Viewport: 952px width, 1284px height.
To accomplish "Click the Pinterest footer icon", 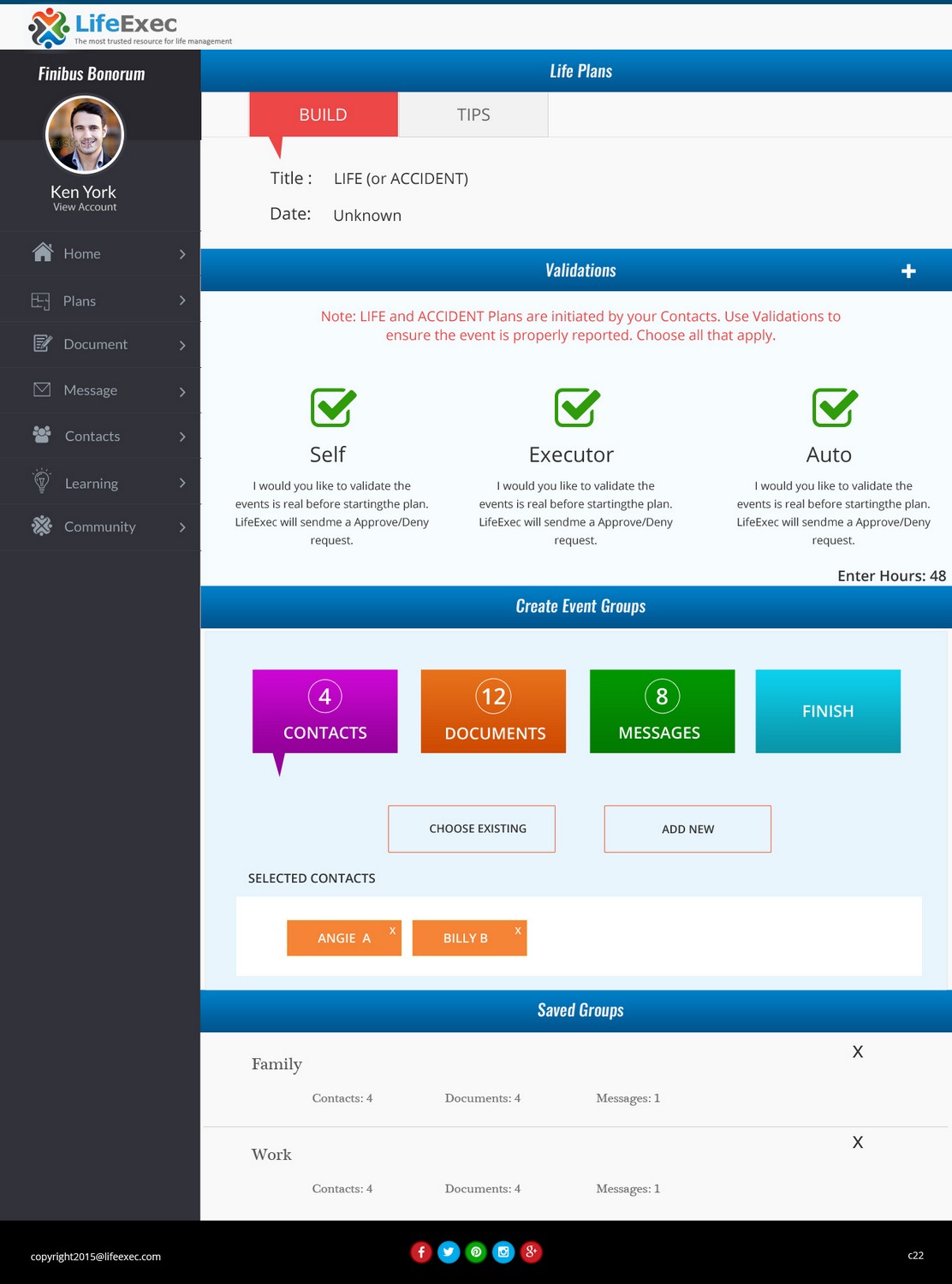I will [x=476, y=1252].
